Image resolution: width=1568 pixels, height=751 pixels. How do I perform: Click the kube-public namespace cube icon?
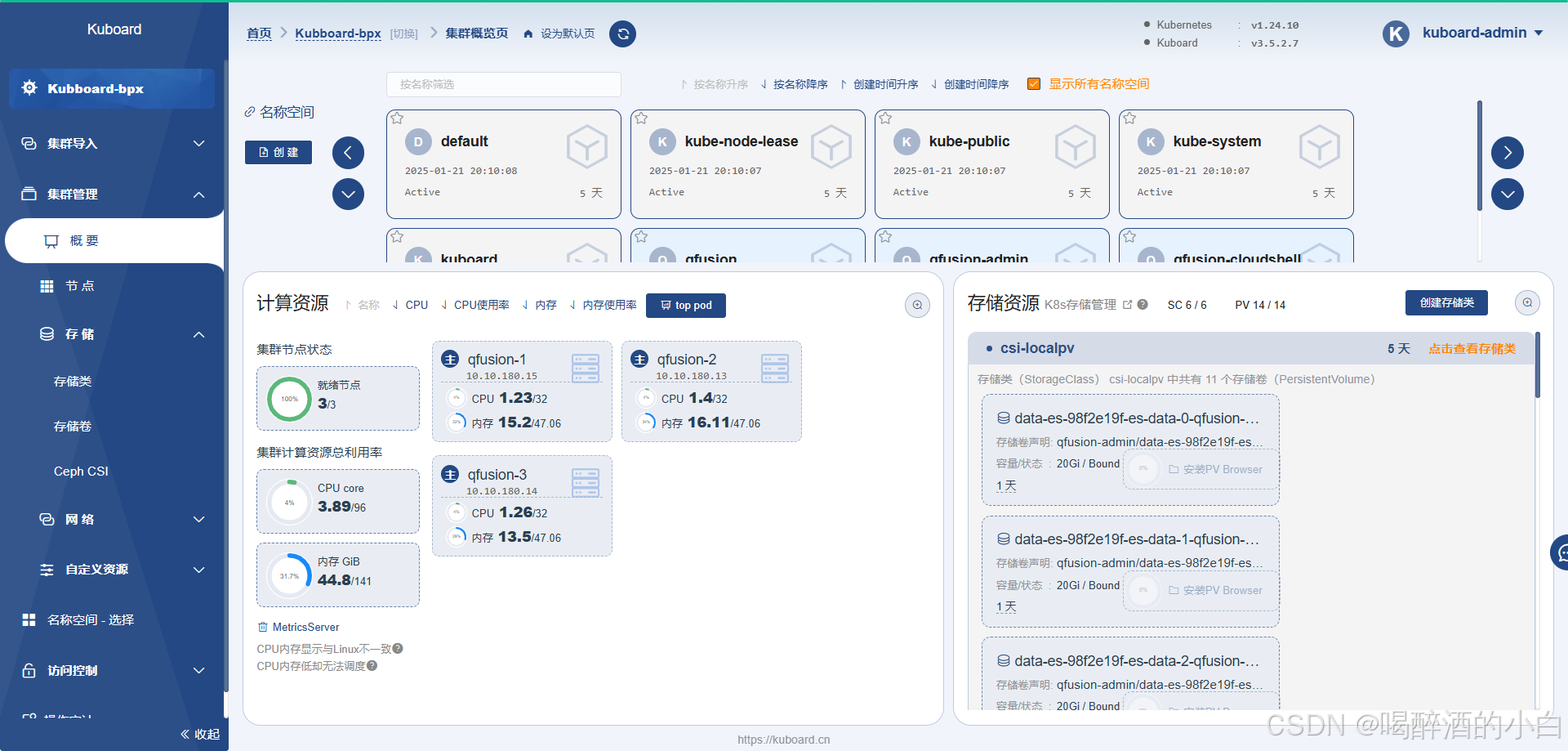1075,147
